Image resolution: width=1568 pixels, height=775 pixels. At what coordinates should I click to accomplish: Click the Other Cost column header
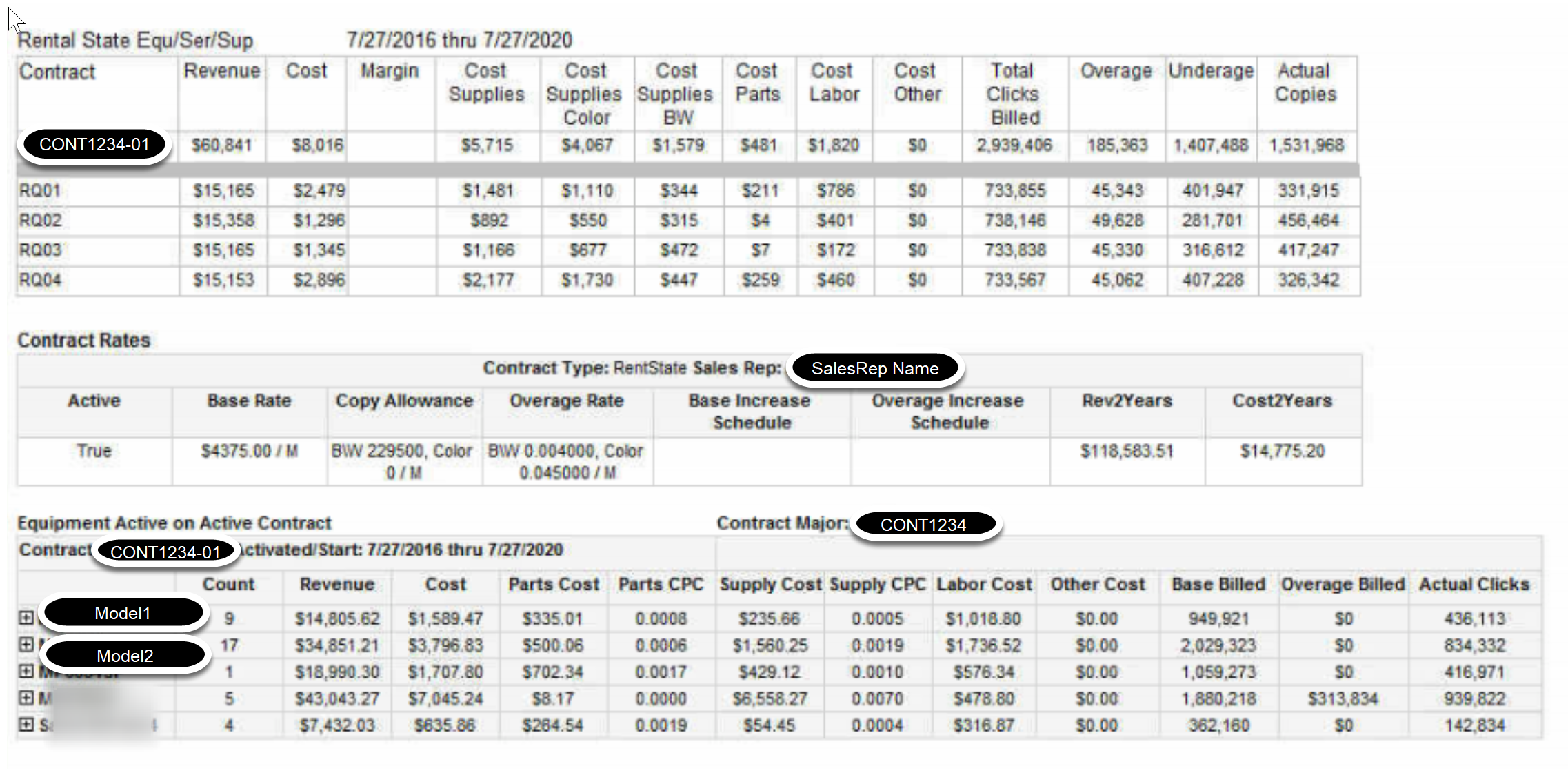tap(1097, 584)
